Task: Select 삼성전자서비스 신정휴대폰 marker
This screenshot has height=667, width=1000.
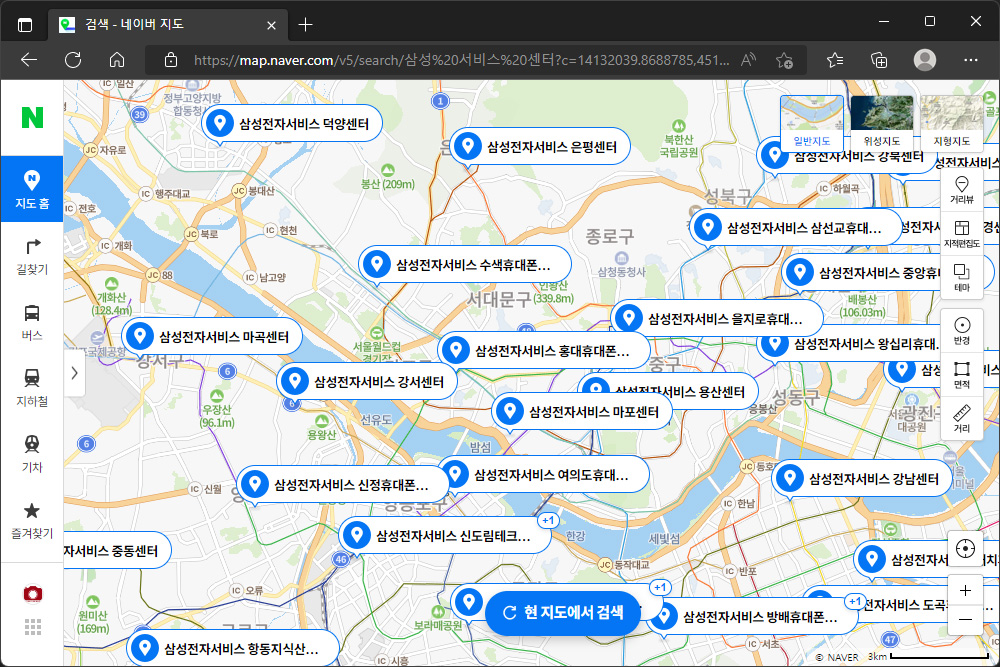Action: pyautogui.click(x=343, y=484)
